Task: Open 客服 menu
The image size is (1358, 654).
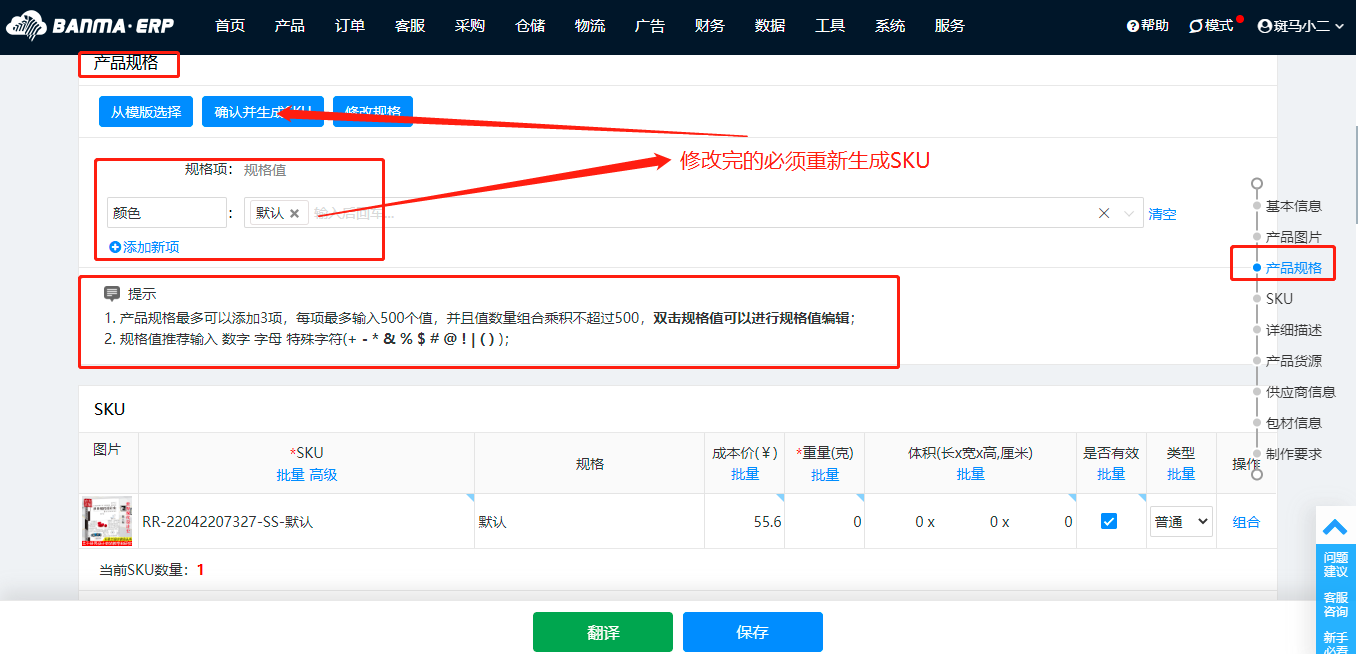Action: (x=410, y=26)
